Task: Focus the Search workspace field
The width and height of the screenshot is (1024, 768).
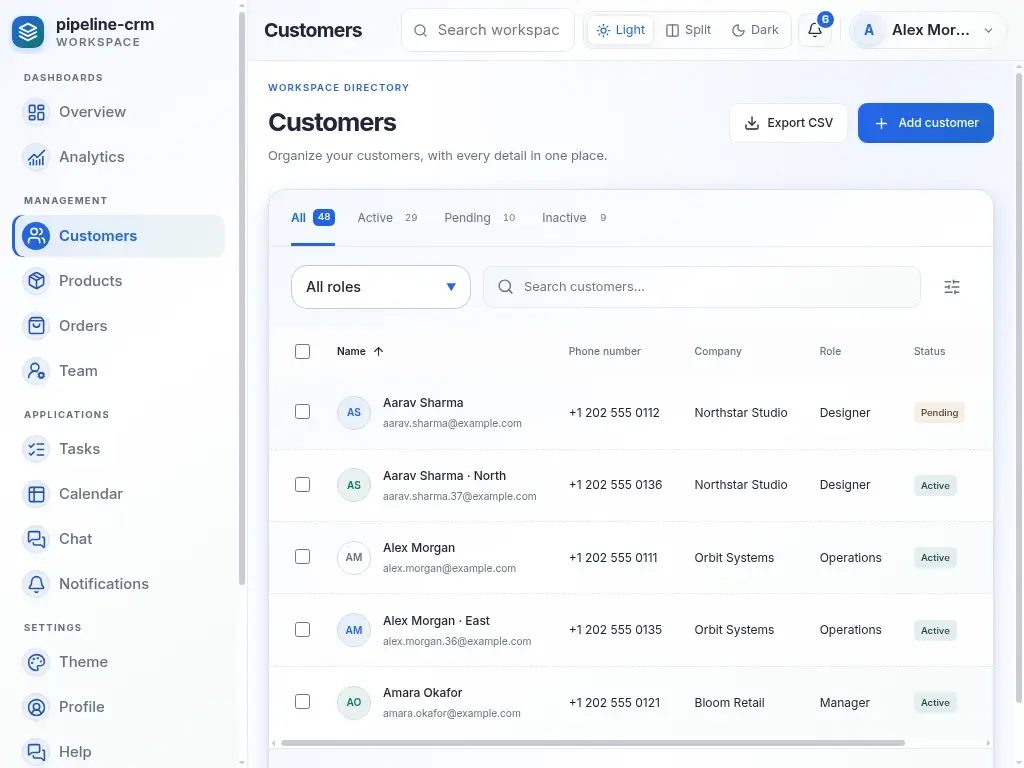Action: coord(488,30)
